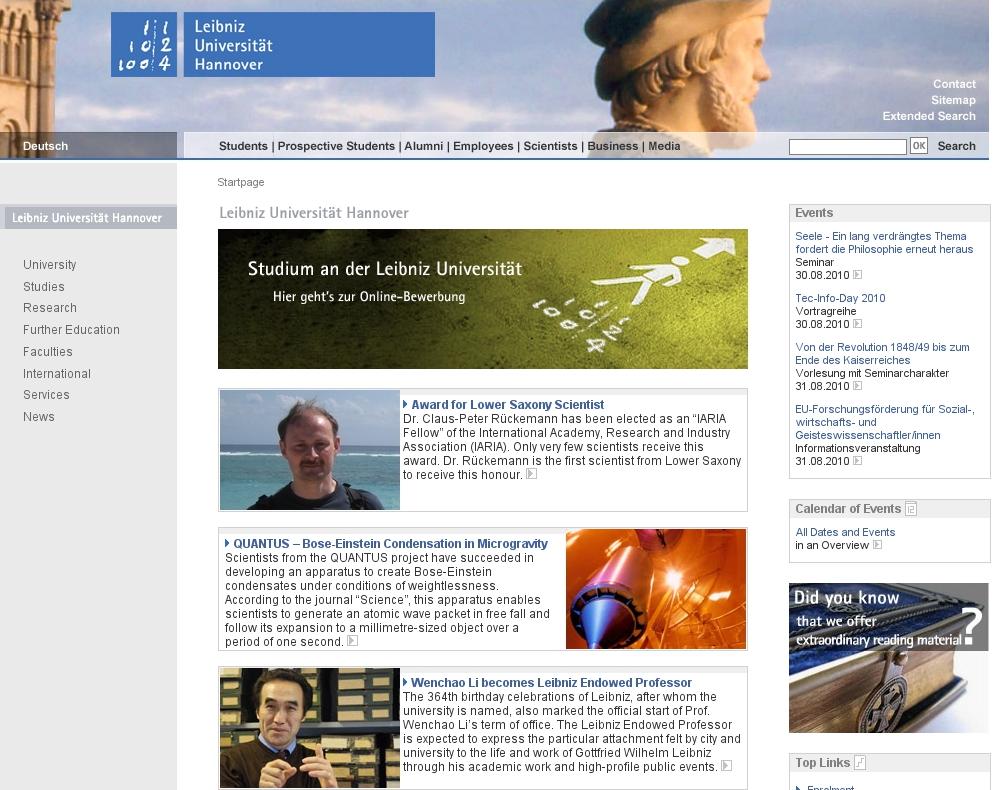
Task: Click arrow icon beside Vorlesung date 31.08.2010
Action: pos(858,386)
